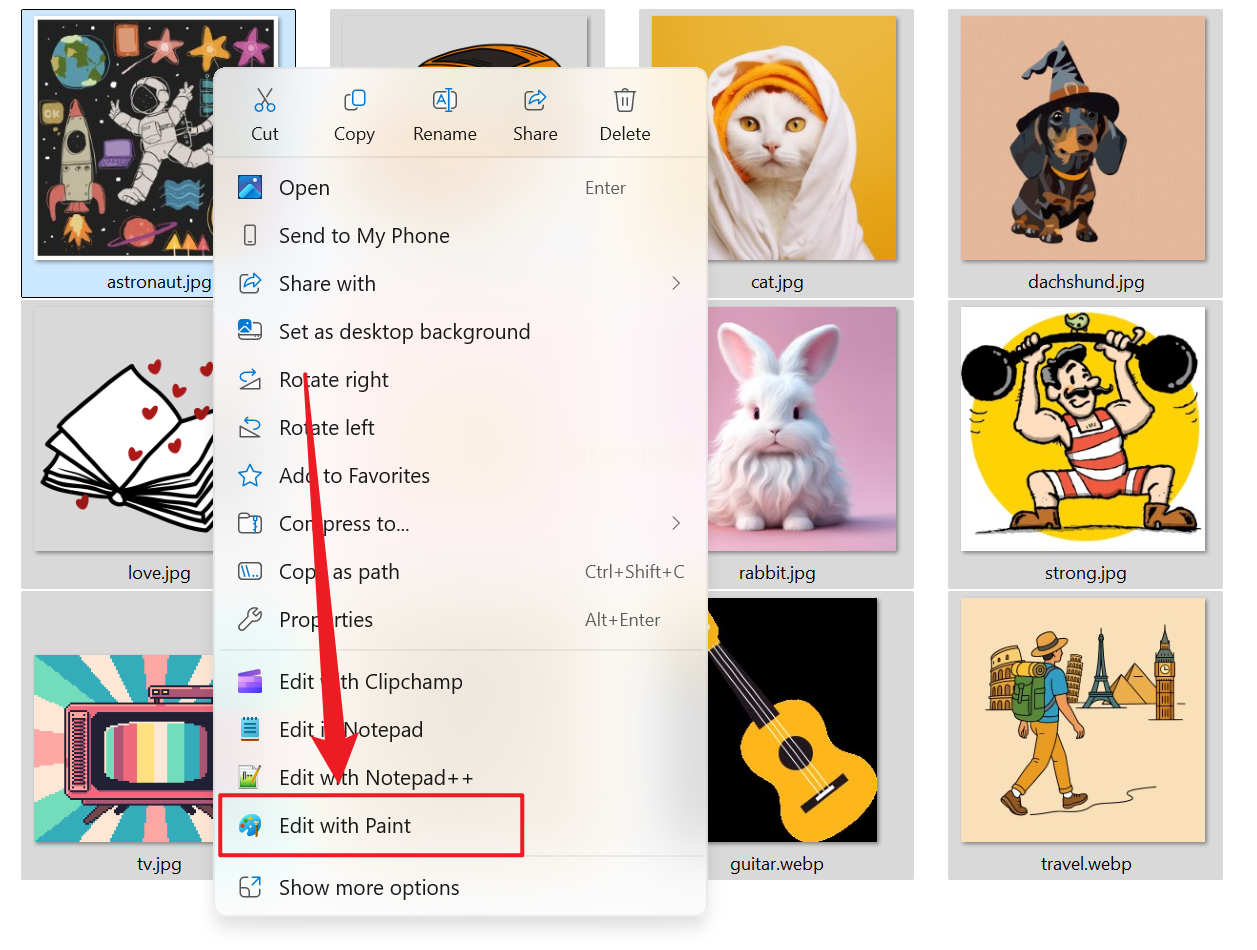Click the Ctrl+Shift+C shortcut text
This screenshot has width=1257, height=950.
point(635,572)
